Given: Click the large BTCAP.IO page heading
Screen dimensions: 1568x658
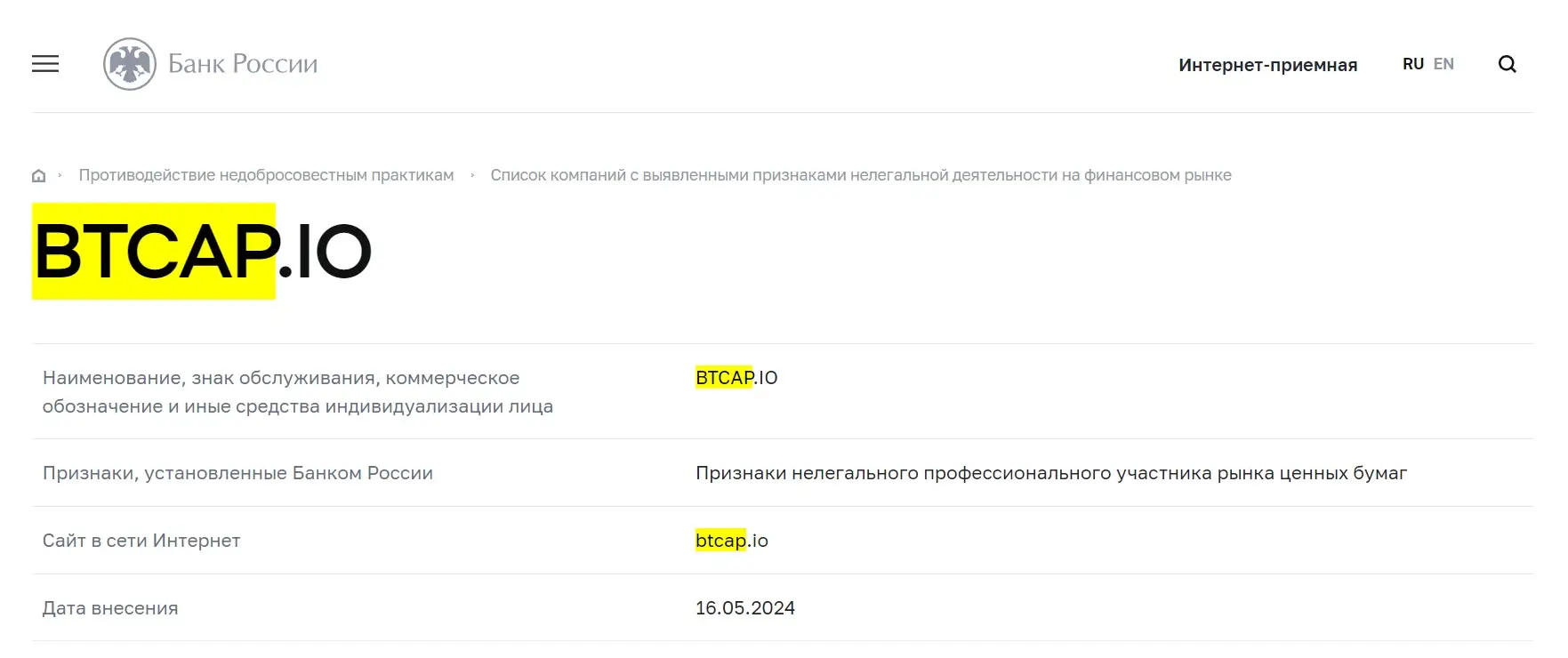Looking at the screenshot, I should pos(203,252).
